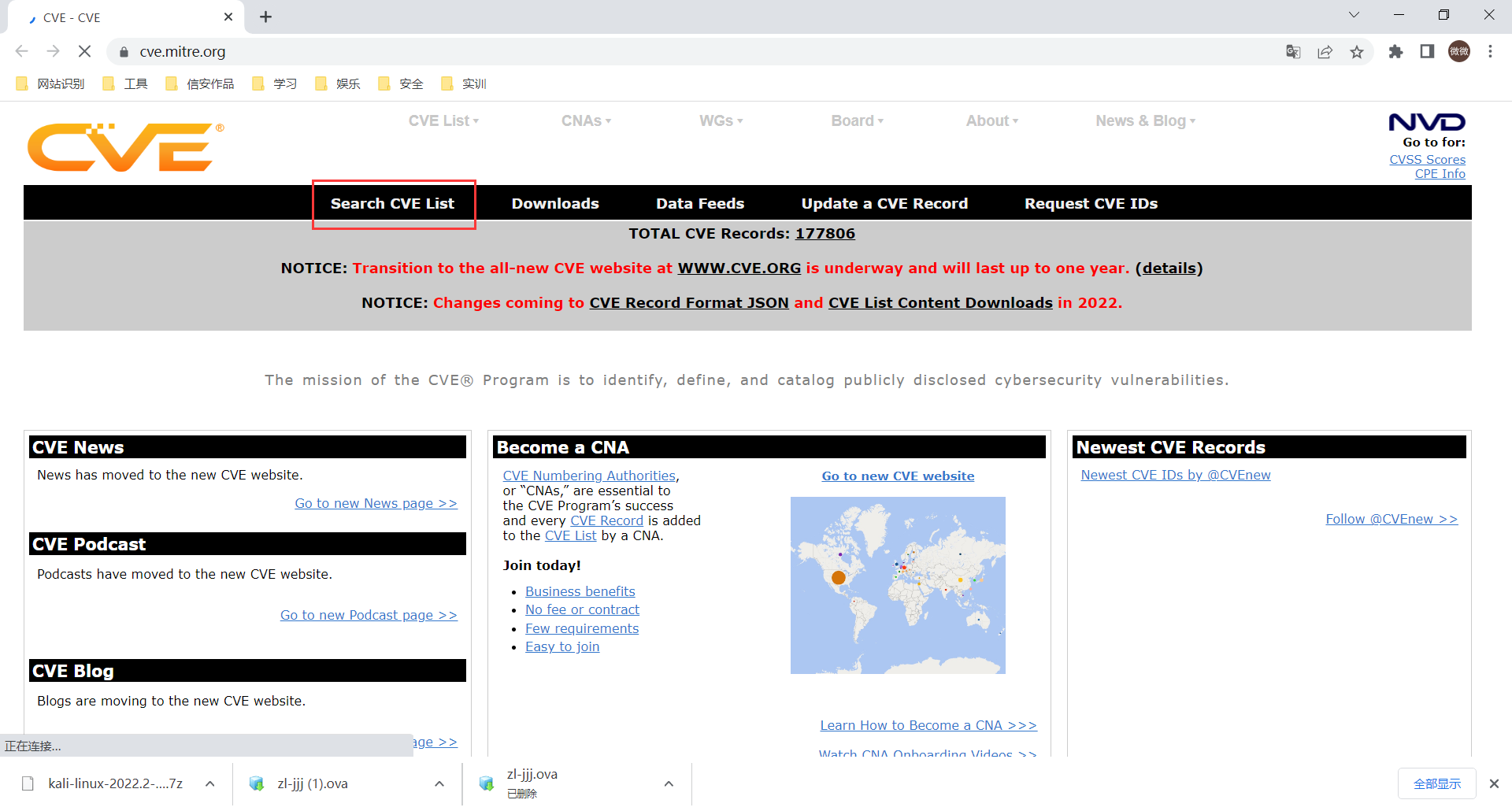1512x811 pixels.
Task: Click Follow @CVEnew link
Action: click(x=1392, y=520)
